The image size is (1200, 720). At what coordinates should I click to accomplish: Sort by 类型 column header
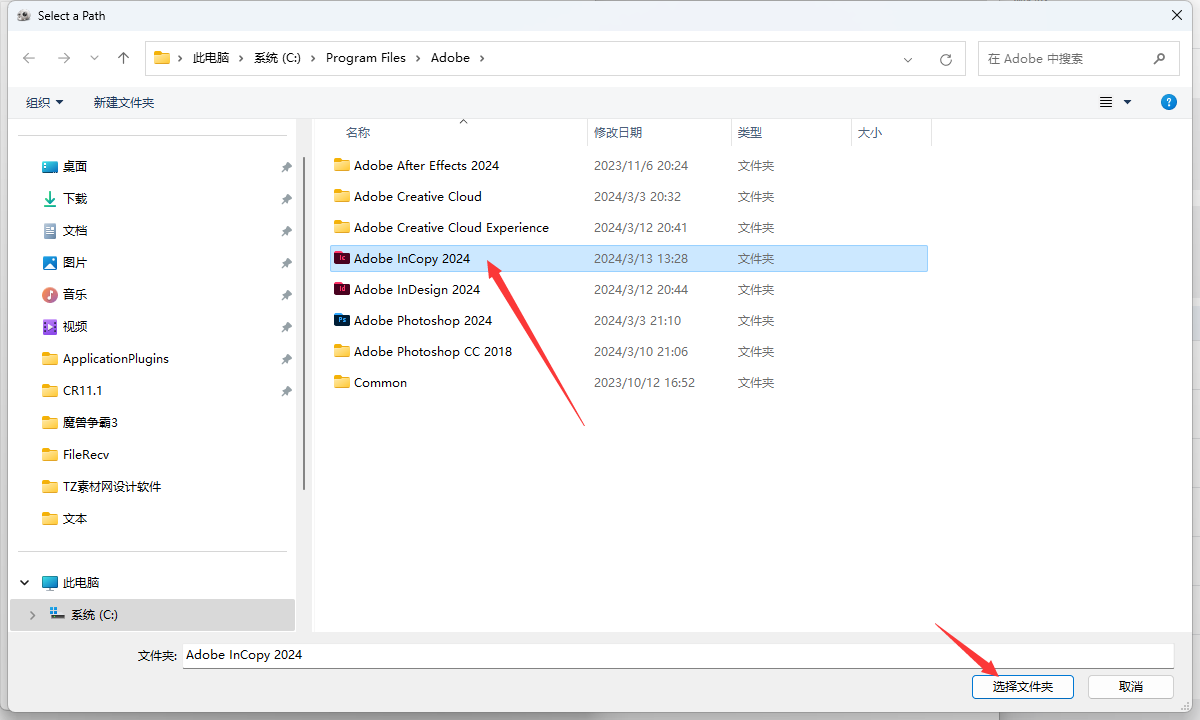[x=750, y=132]
